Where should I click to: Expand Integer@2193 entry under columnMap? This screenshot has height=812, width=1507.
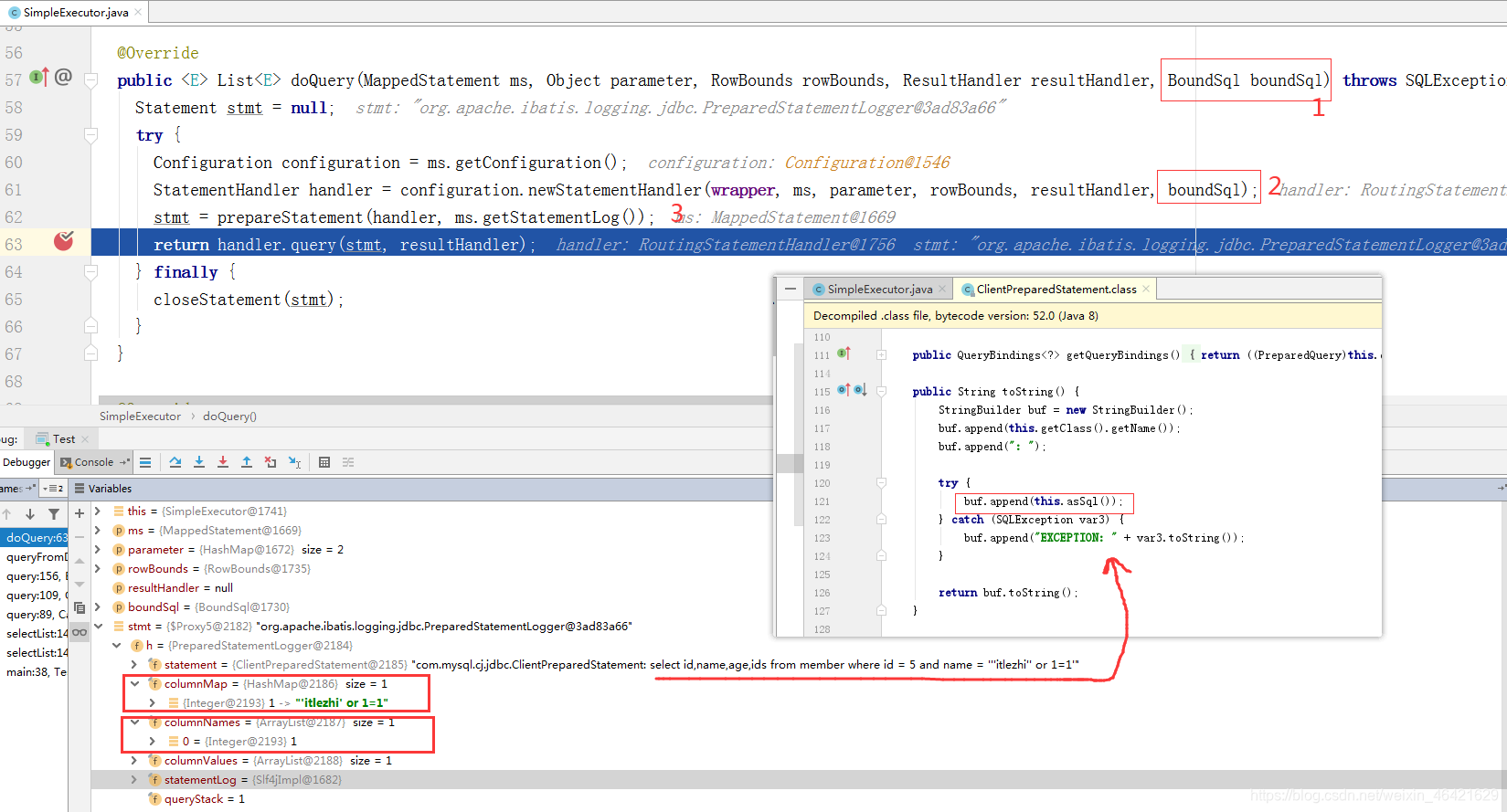coord(153,703)
